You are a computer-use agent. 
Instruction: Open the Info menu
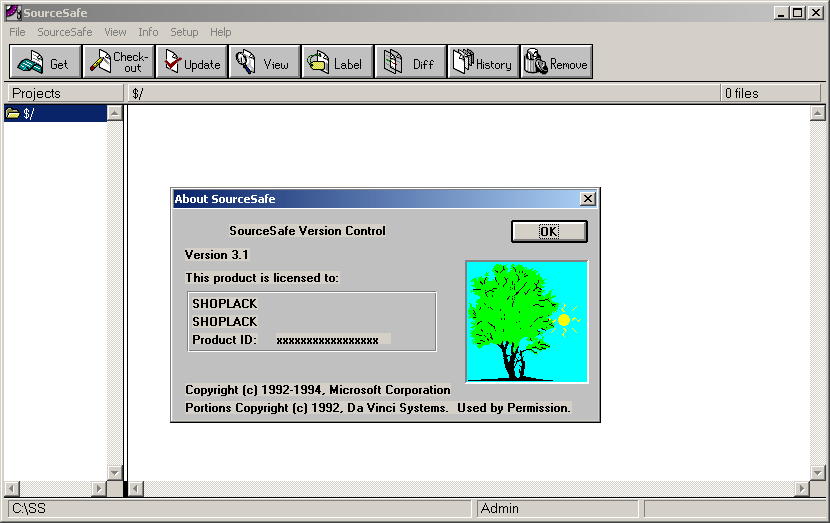[148, 32]
